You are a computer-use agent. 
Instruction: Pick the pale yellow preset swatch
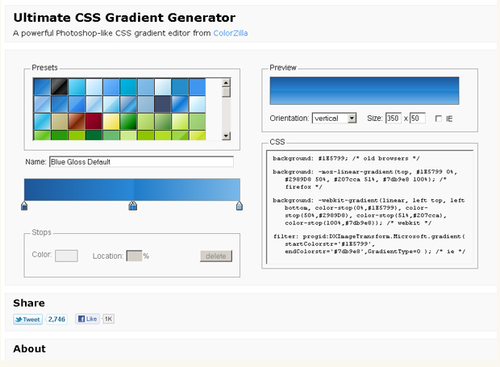click(111, 121)
